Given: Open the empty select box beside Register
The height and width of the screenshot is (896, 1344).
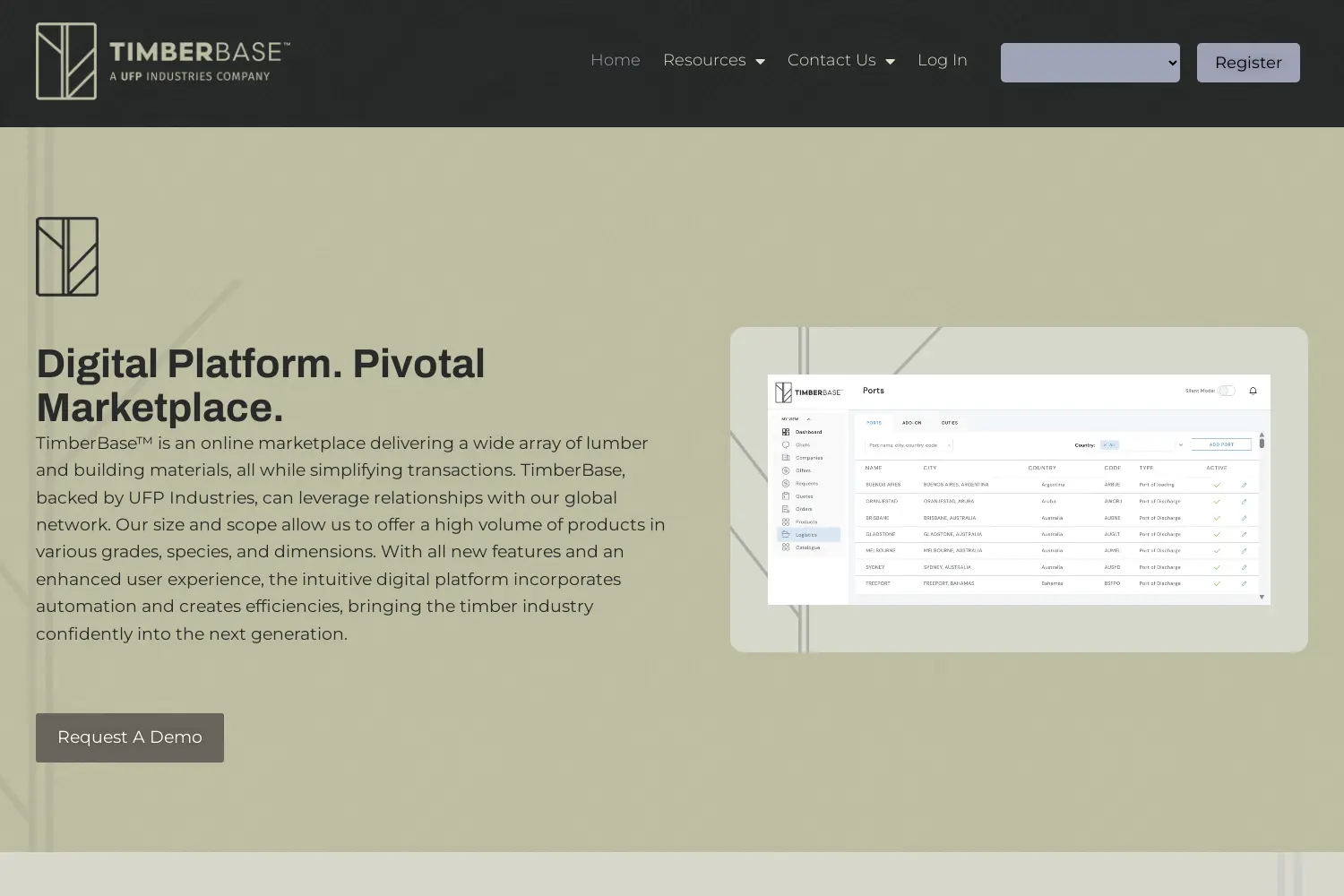Looking at the screenshot, I should 1090,63.
